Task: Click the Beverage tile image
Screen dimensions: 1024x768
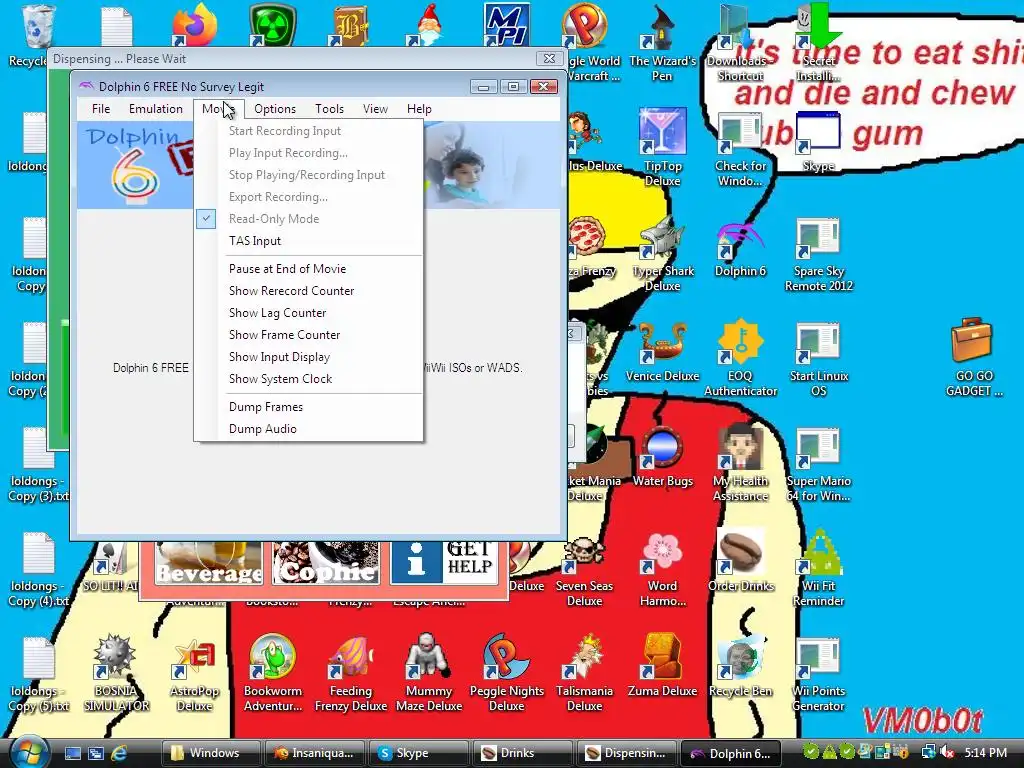Action: (209, 563)
